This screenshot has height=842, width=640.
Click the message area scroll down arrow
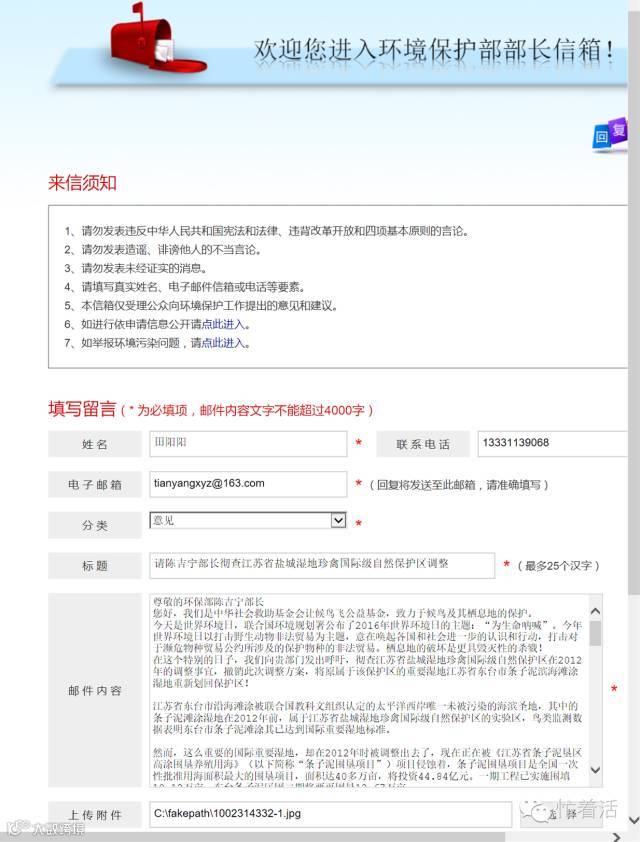coord(595,770)
